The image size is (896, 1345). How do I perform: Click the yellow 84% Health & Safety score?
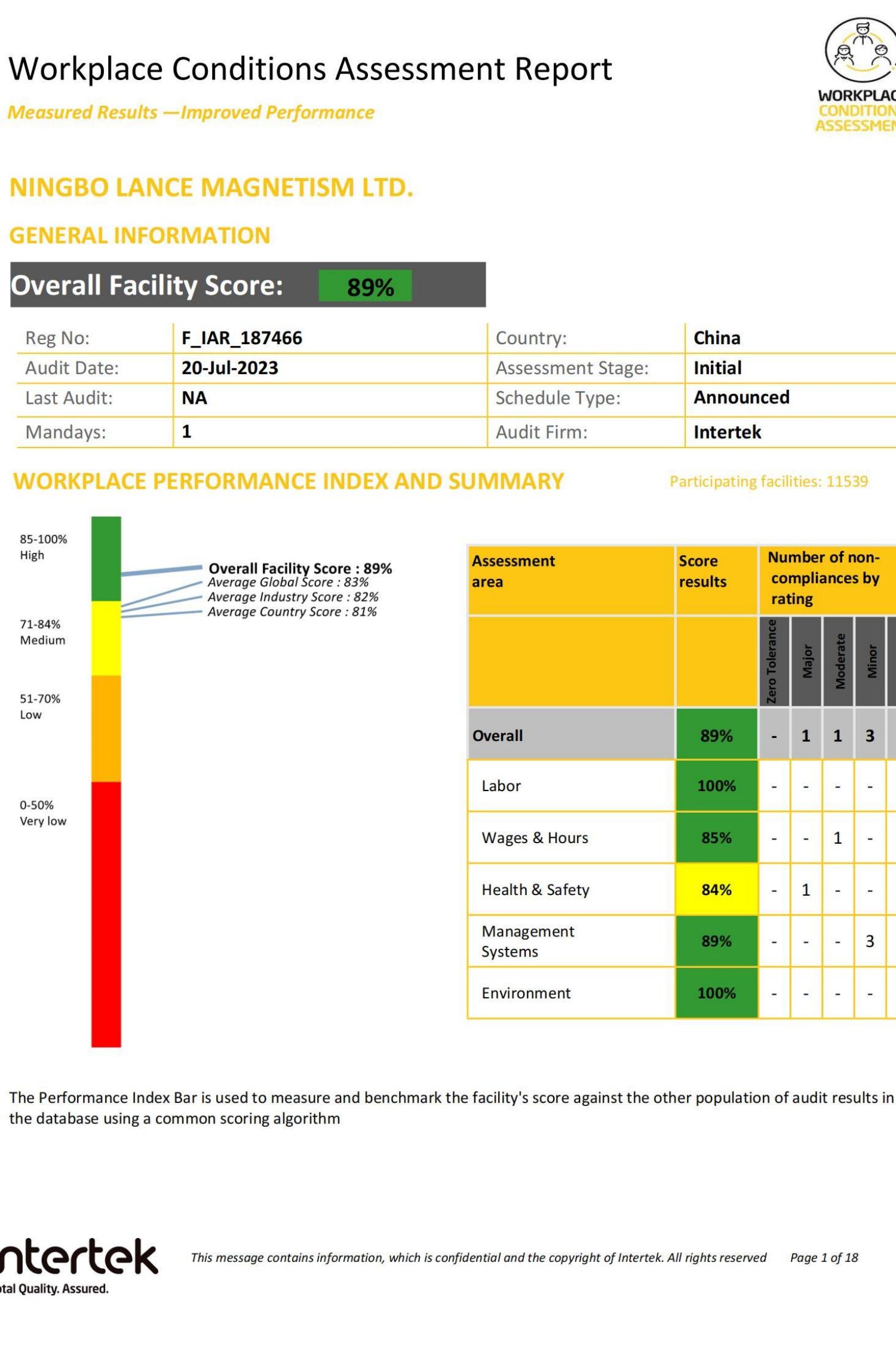(x=717, y=890)
